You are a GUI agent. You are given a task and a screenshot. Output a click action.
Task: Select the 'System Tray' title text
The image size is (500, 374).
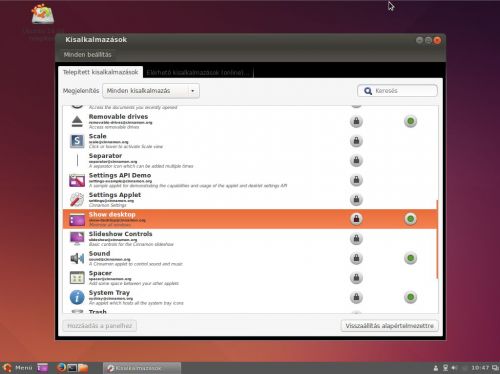coord(109,292)
